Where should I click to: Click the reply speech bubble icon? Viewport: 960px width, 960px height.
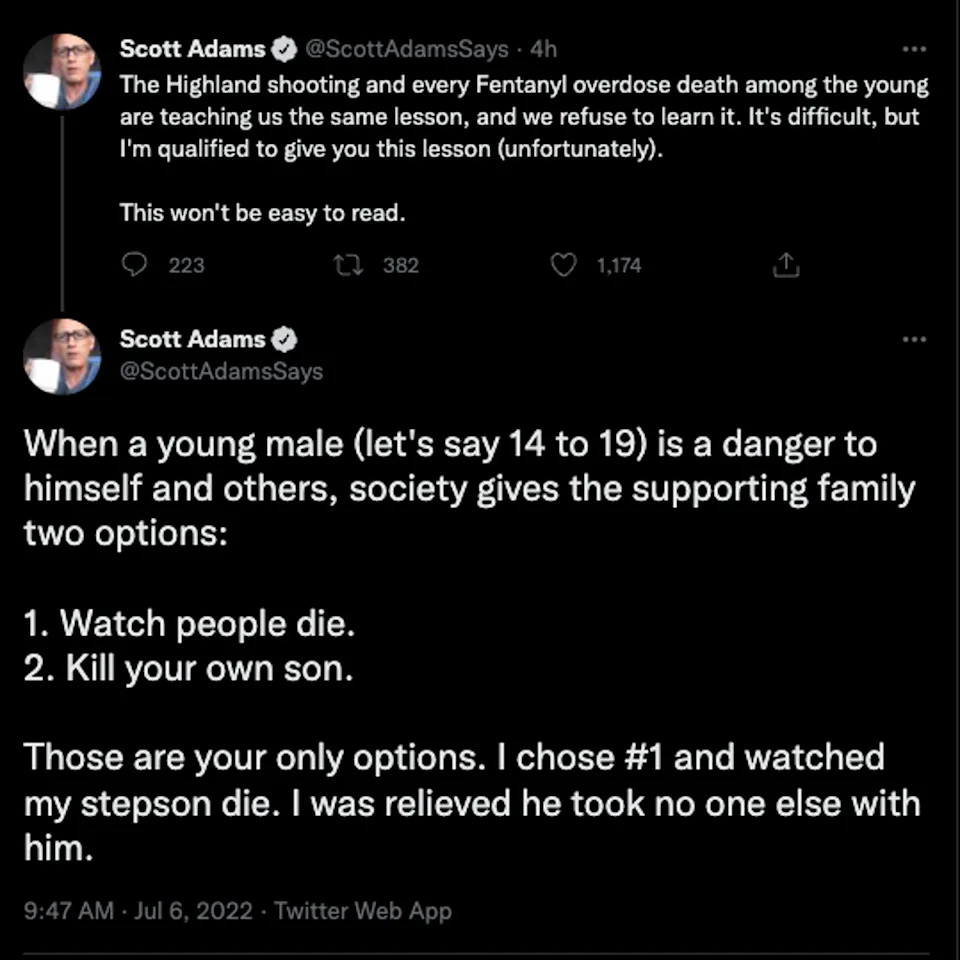134,265
